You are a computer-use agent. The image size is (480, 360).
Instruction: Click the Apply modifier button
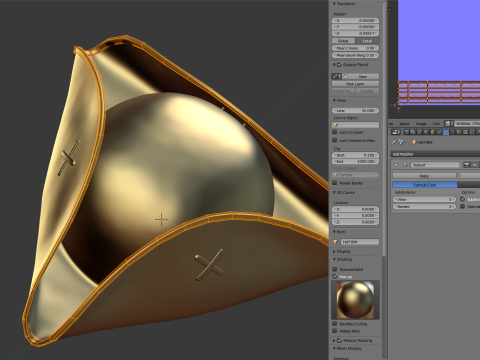tap(424, 176)
